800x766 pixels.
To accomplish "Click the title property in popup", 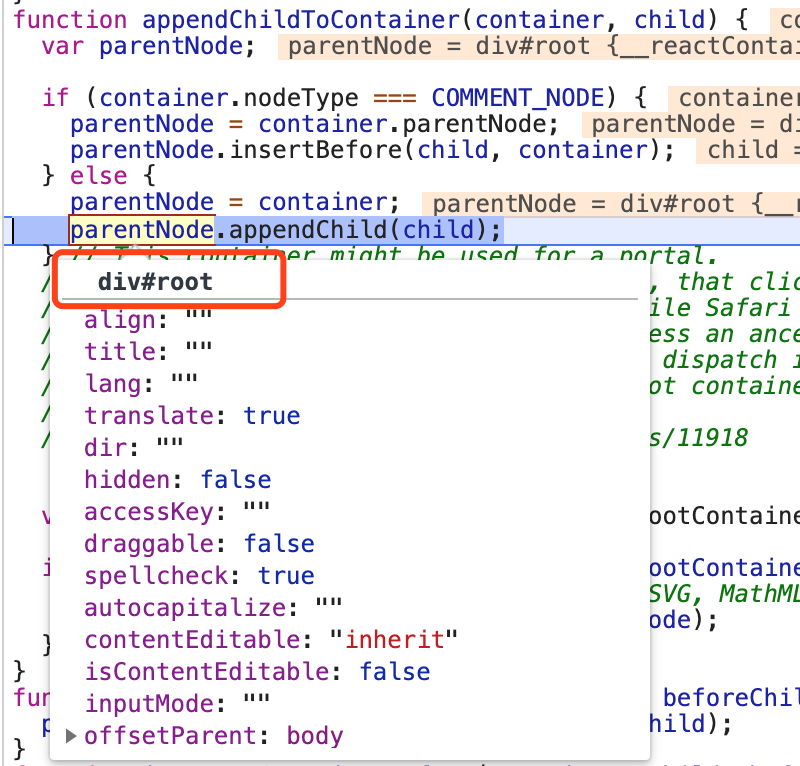I will pyautogui.click(x=148, y=352).
